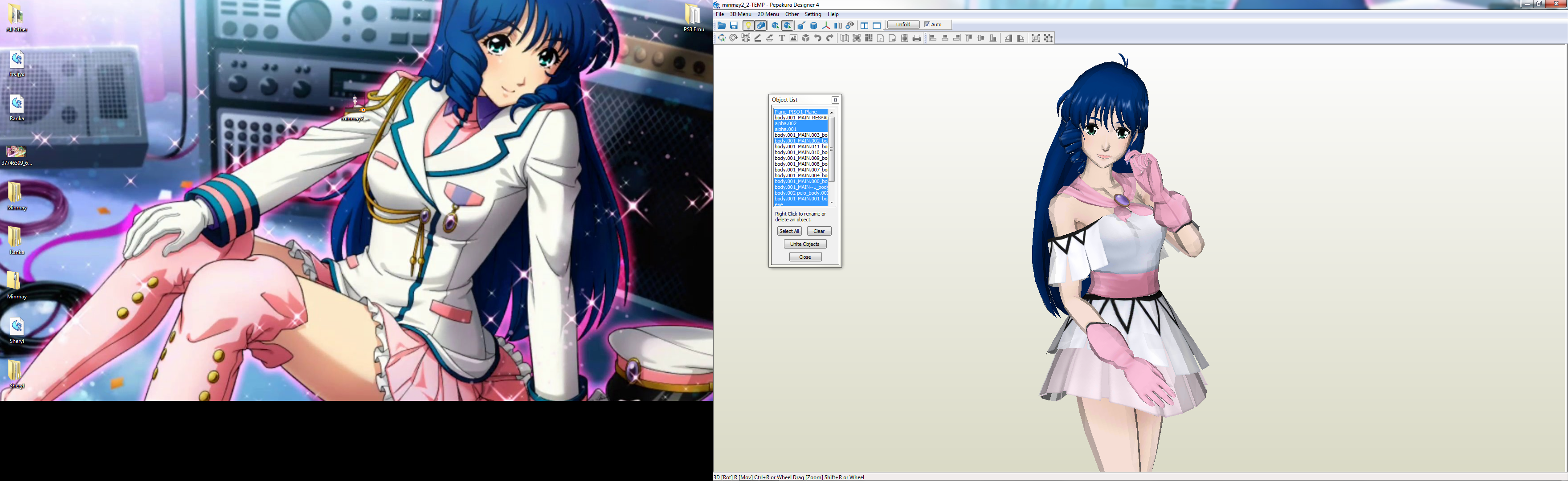Click the Undo arrow icon

pos(818,38)
